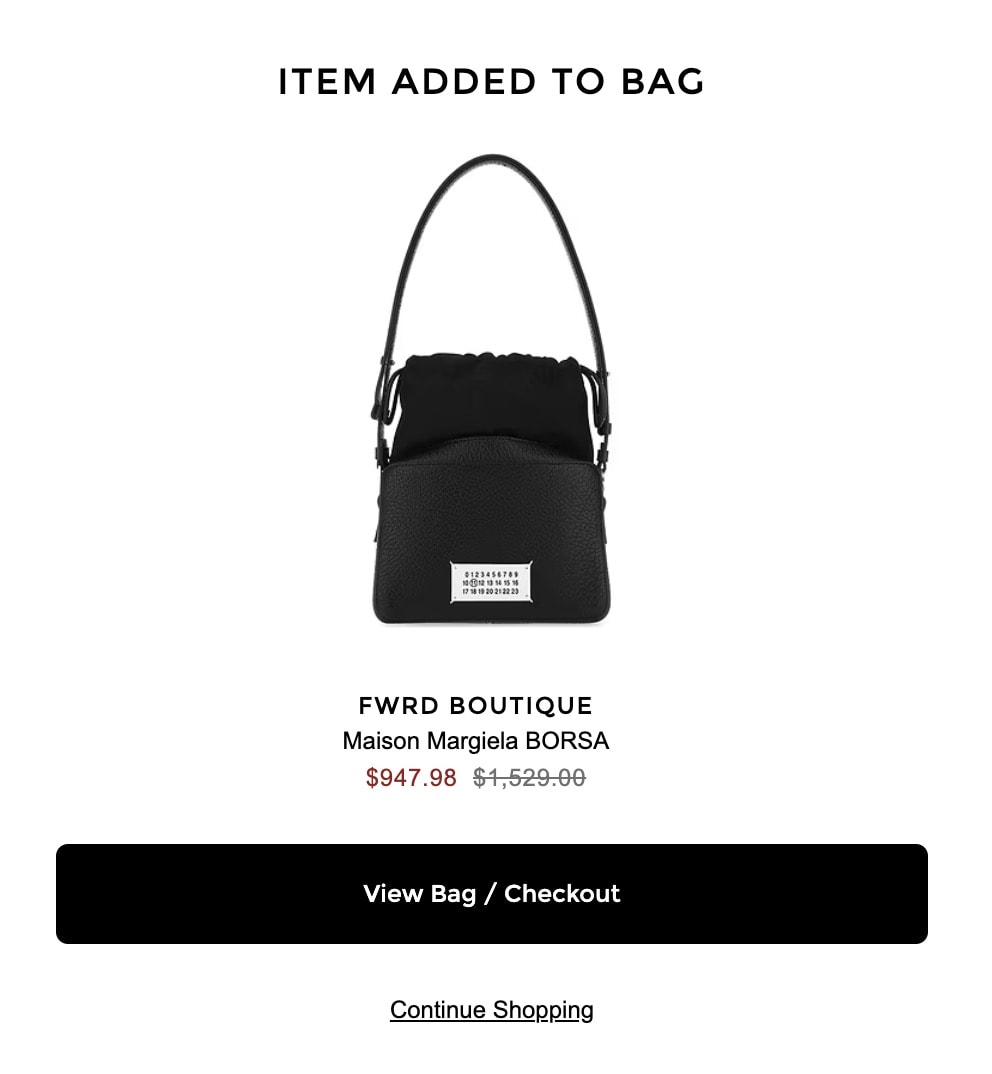Click the word BOUTIQUE in the brand label
Viewport: 992px width, 1074px height.
(x=521, y=705)
